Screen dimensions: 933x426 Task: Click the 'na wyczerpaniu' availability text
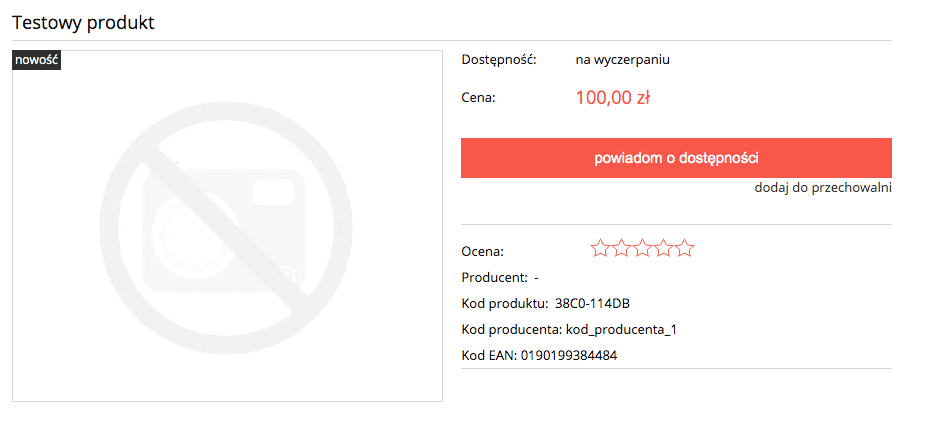[x=623, y=60]
